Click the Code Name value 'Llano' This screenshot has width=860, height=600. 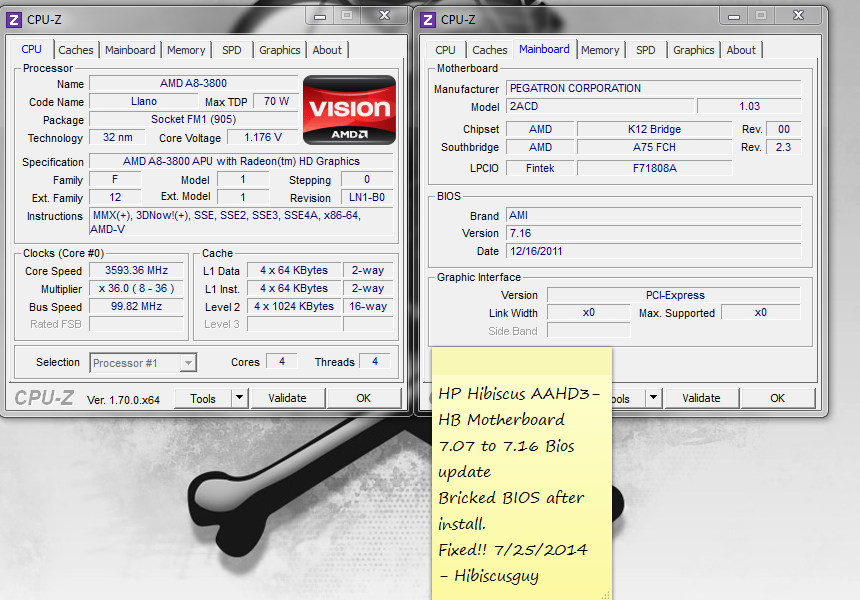coord(144,101)
